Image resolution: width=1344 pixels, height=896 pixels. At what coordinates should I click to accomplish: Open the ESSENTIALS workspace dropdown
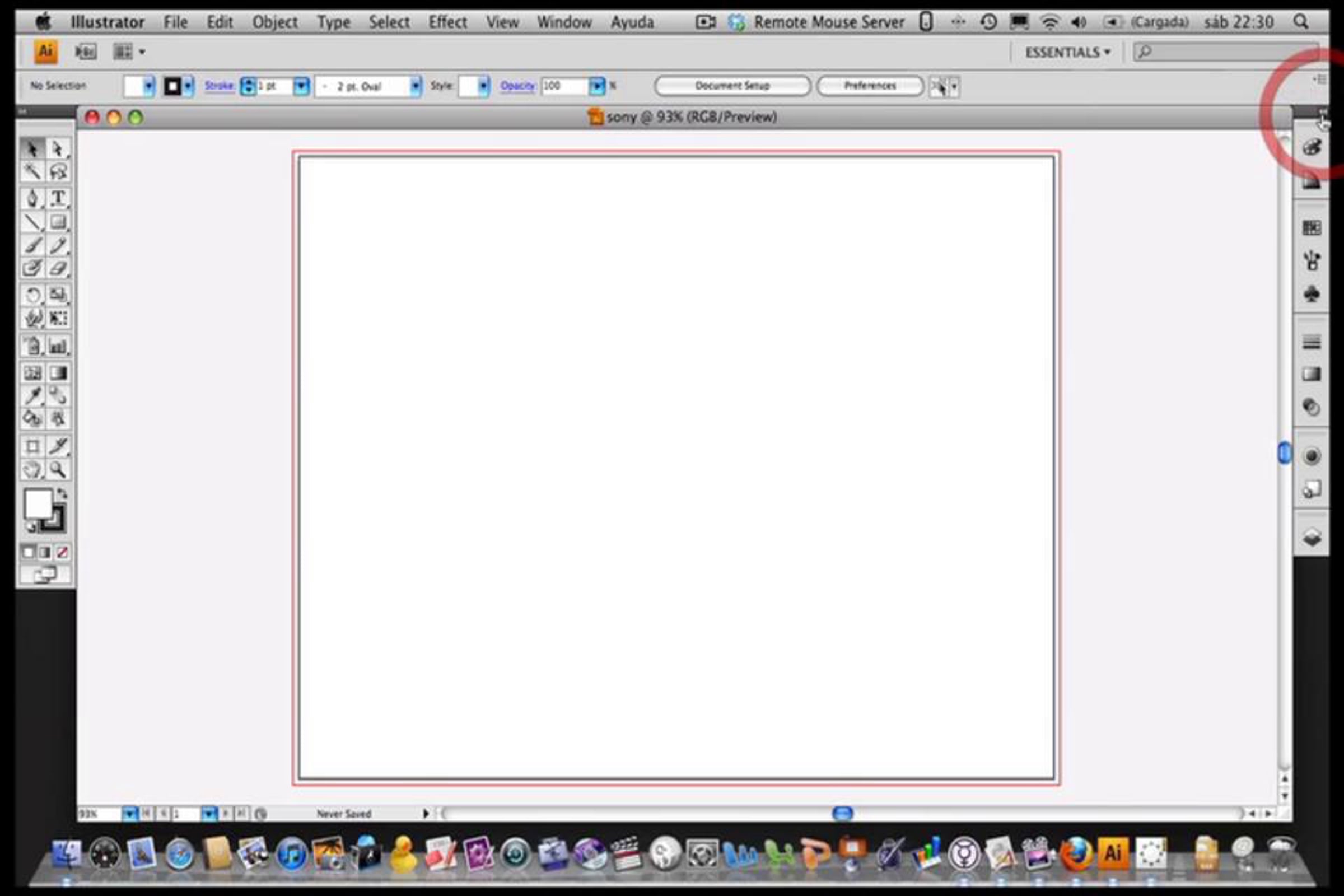1067,52
